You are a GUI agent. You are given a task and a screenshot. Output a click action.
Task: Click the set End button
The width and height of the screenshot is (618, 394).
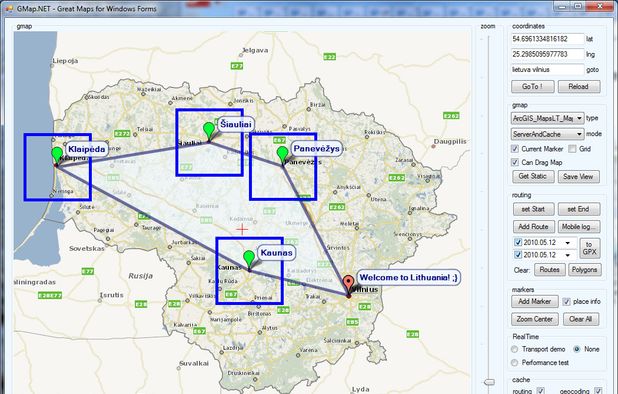[579, 209]
